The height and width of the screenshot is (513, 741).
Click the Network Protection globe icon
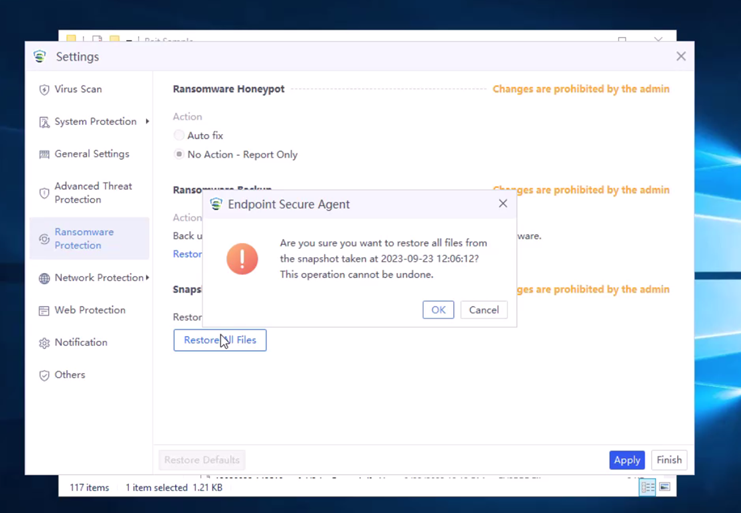click(44, 278)
